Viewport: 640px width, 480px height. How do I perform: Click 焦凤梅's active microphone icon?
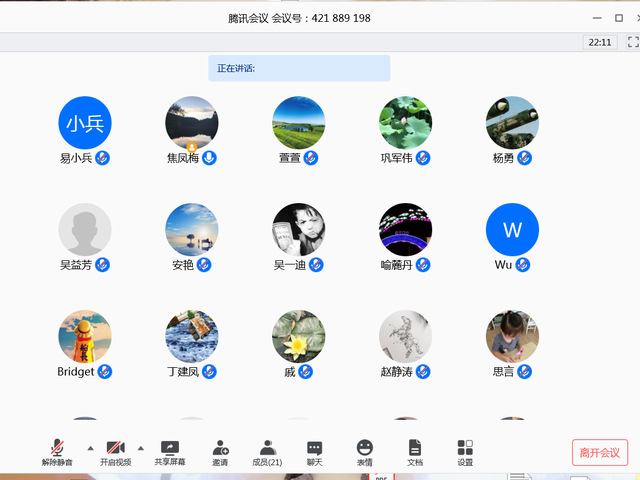click(x=209, y=158)
